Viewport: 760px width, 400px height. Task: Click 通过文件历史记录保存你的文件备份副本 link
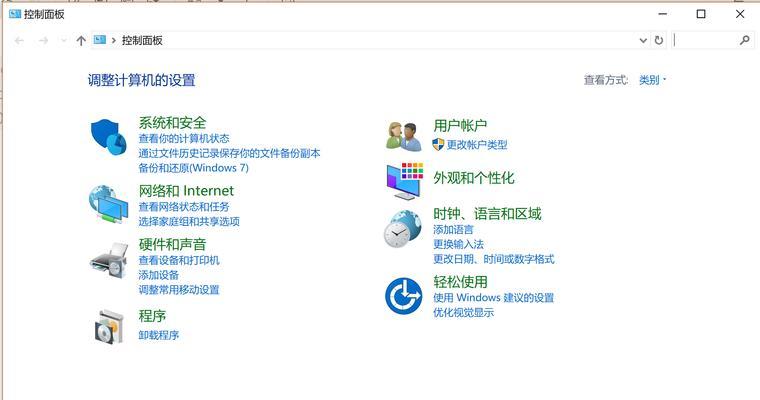[x=229, y=153]
